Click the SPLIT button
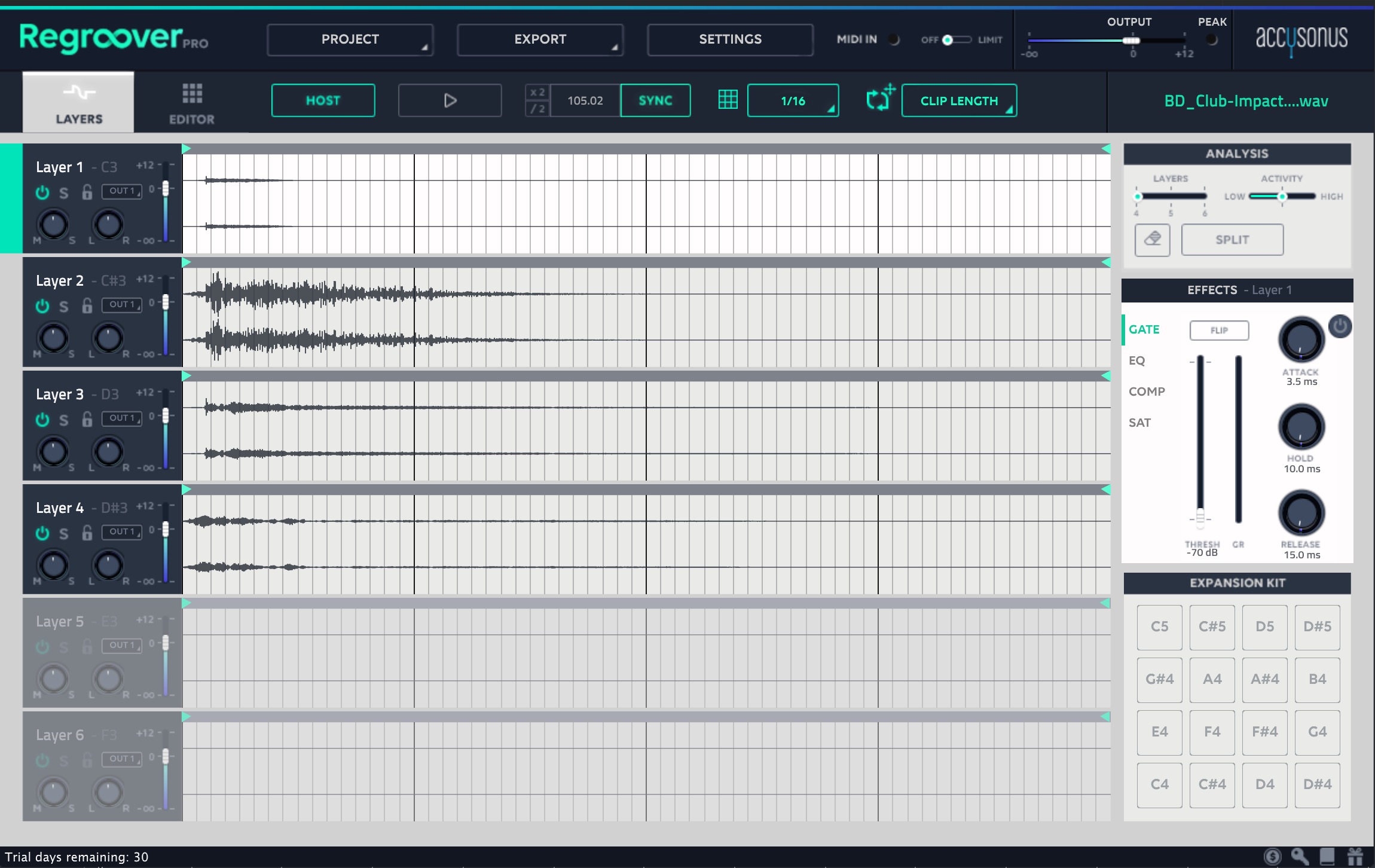Screen dimensions: 1375x868 pyautogui.click(x=1232, y=240)
